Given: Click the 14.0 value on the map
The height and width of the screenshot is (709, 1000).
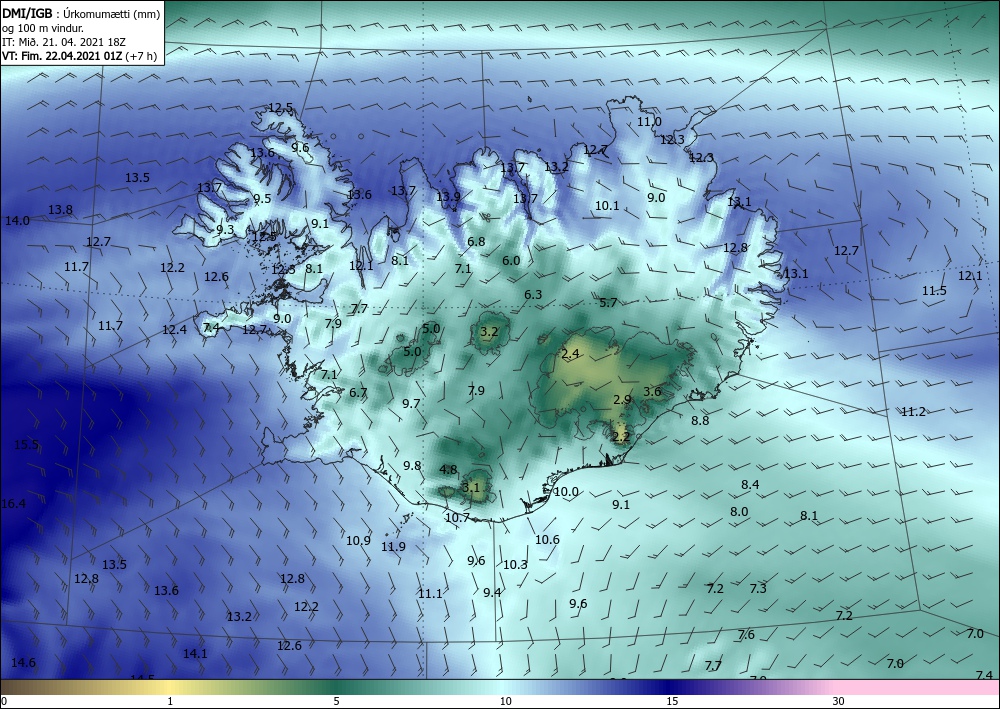Looking at the screenshot, I should point(17,221).
